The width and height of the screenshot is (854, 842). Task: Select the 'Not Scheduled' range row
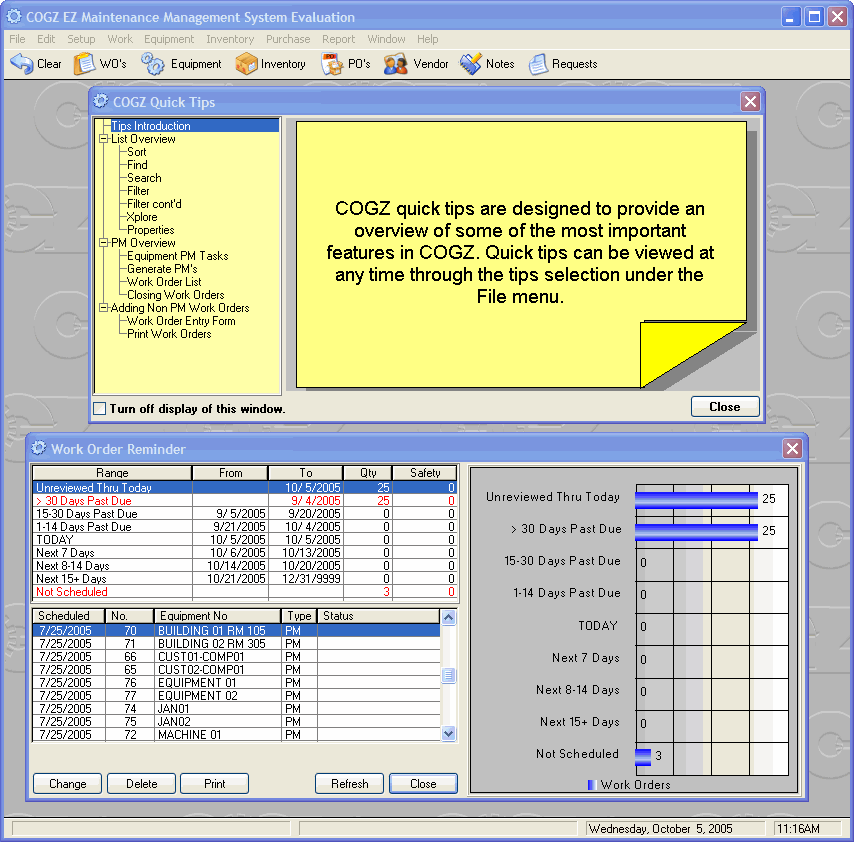(244, 591)
